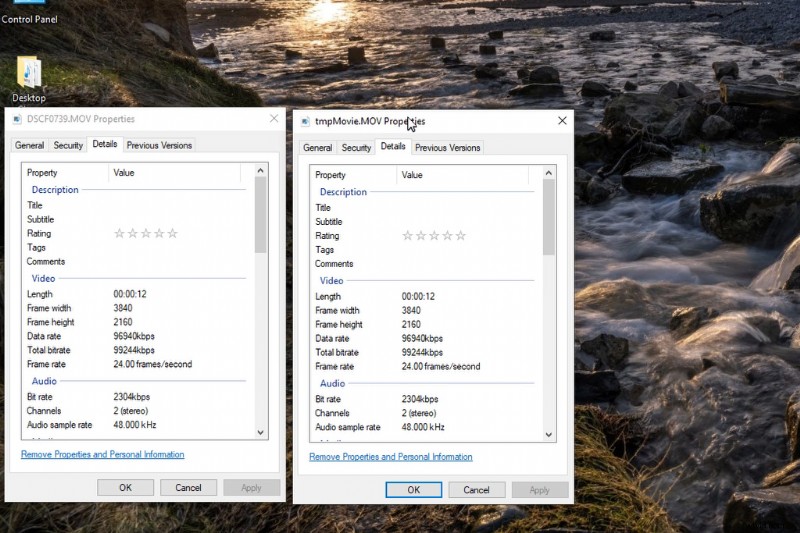Select Bit rate 2304kbps in tmpMovie.MOV window
The height and width of the screenshot is (533, 800).
[420, 399]
